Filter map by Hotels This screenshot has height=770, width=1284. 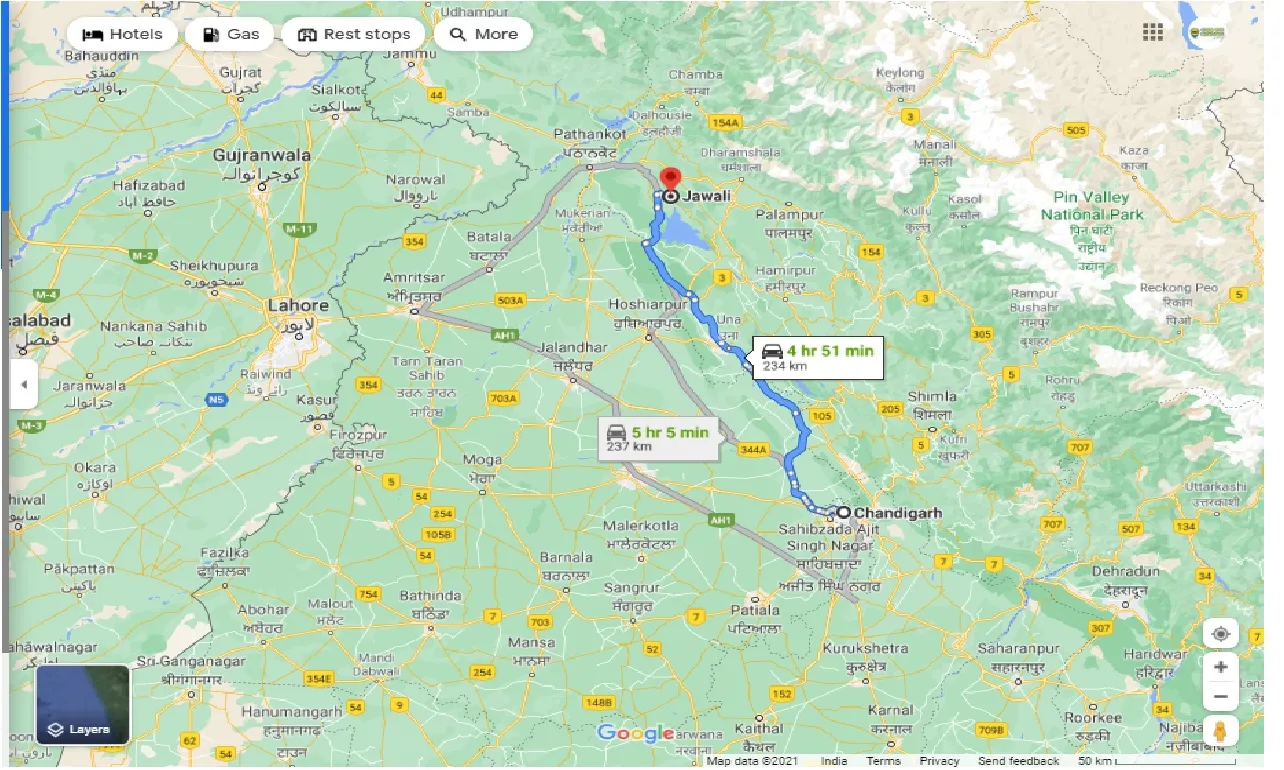tap(123, 34)
